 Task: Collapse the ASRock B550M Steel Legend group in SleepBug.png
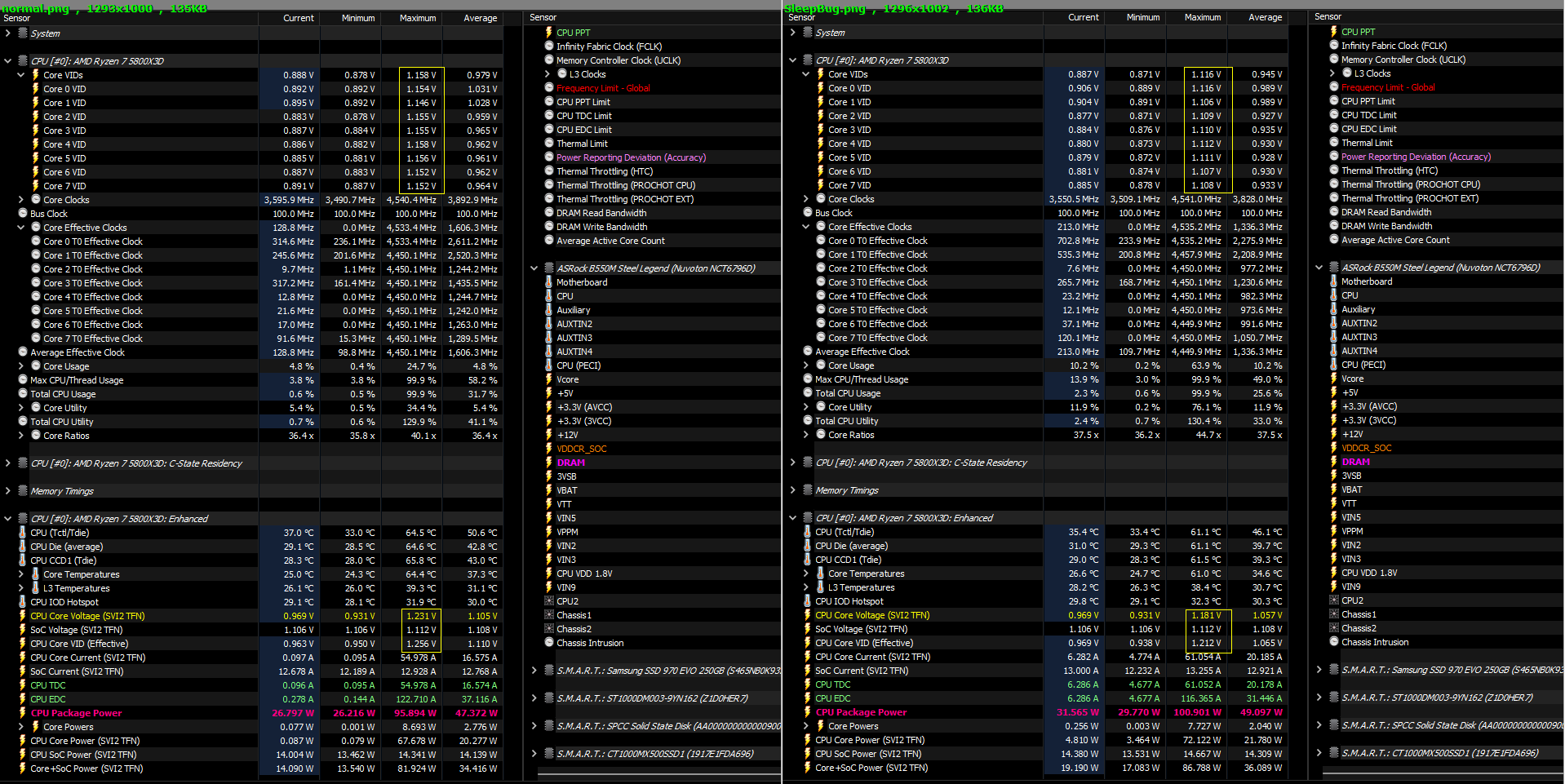click(1319, 268)
